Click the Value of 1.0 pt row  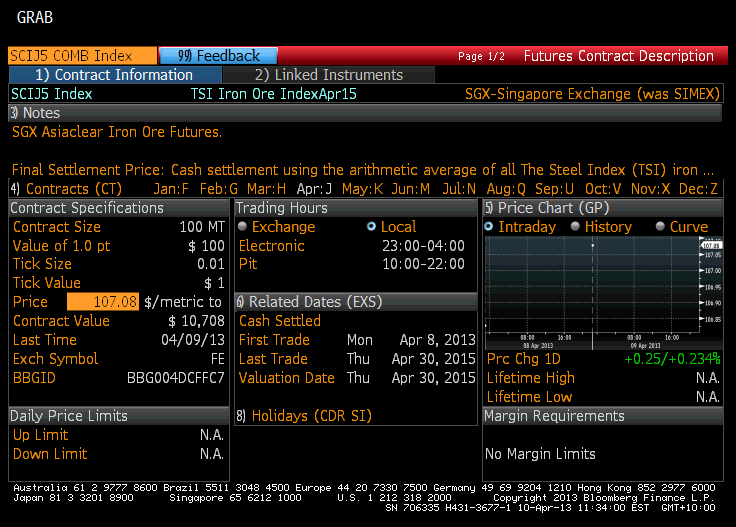(119, 246)
